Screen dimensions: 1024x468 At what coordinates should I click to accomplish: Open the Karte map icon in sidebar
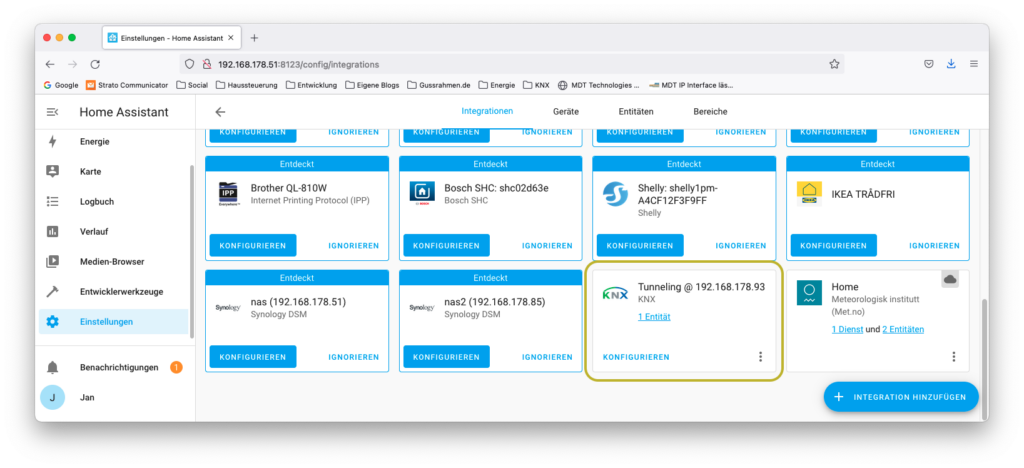(x=52, y=172)
